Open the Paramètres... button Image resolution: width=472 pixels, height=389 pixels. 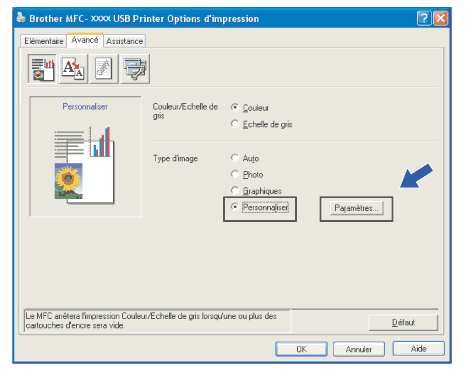(356, 208)
